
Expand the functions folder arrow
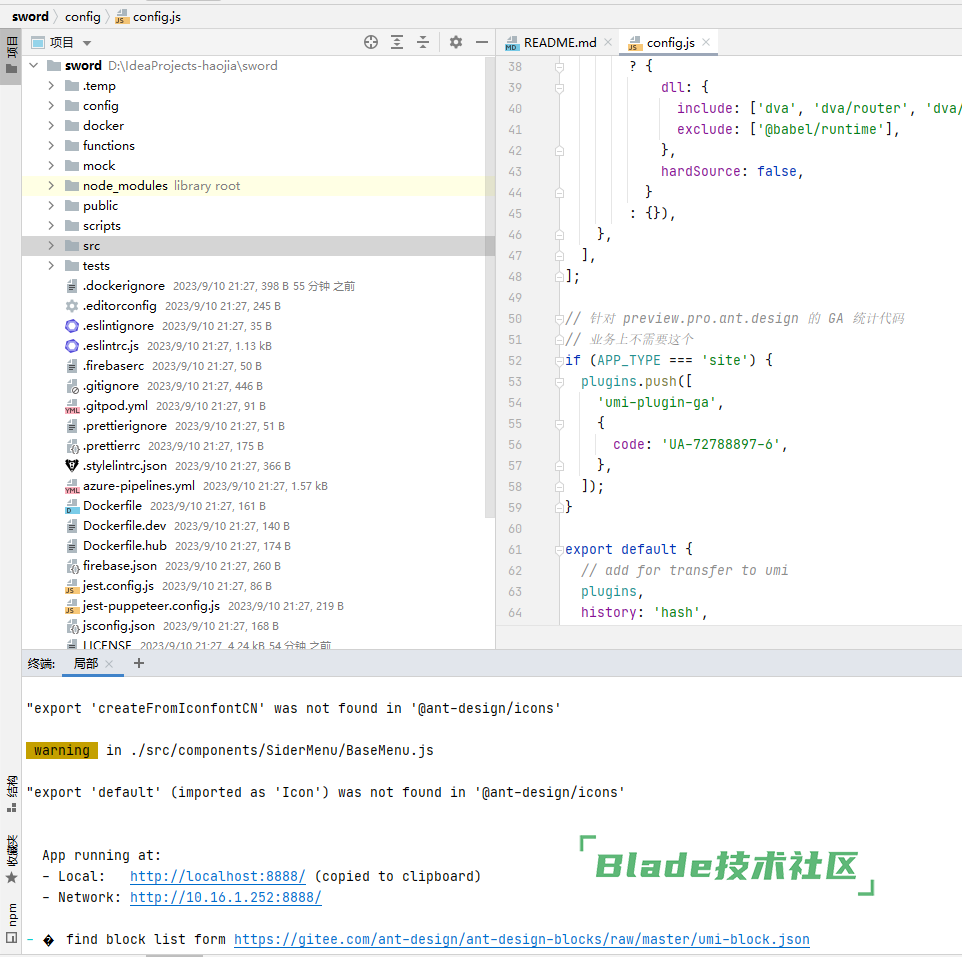point(52,145)
